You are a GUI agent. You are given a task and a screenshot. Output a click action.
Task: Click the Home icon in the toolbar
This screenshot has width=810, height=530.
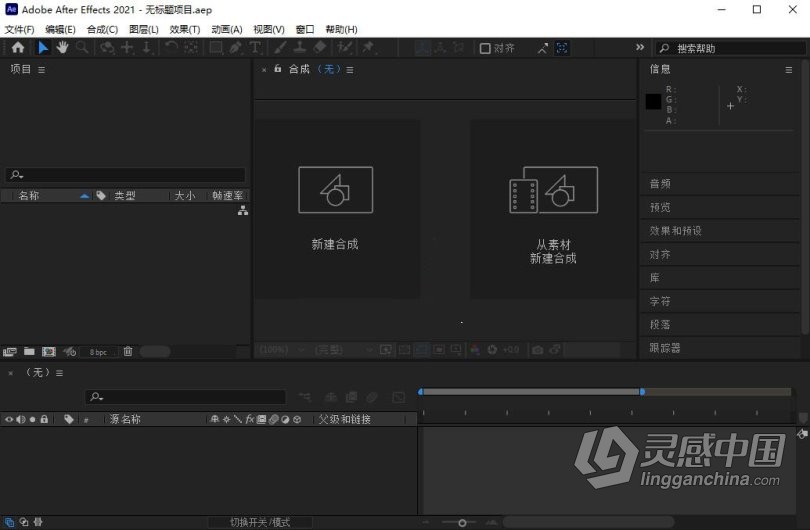click(x=18, y=48)
